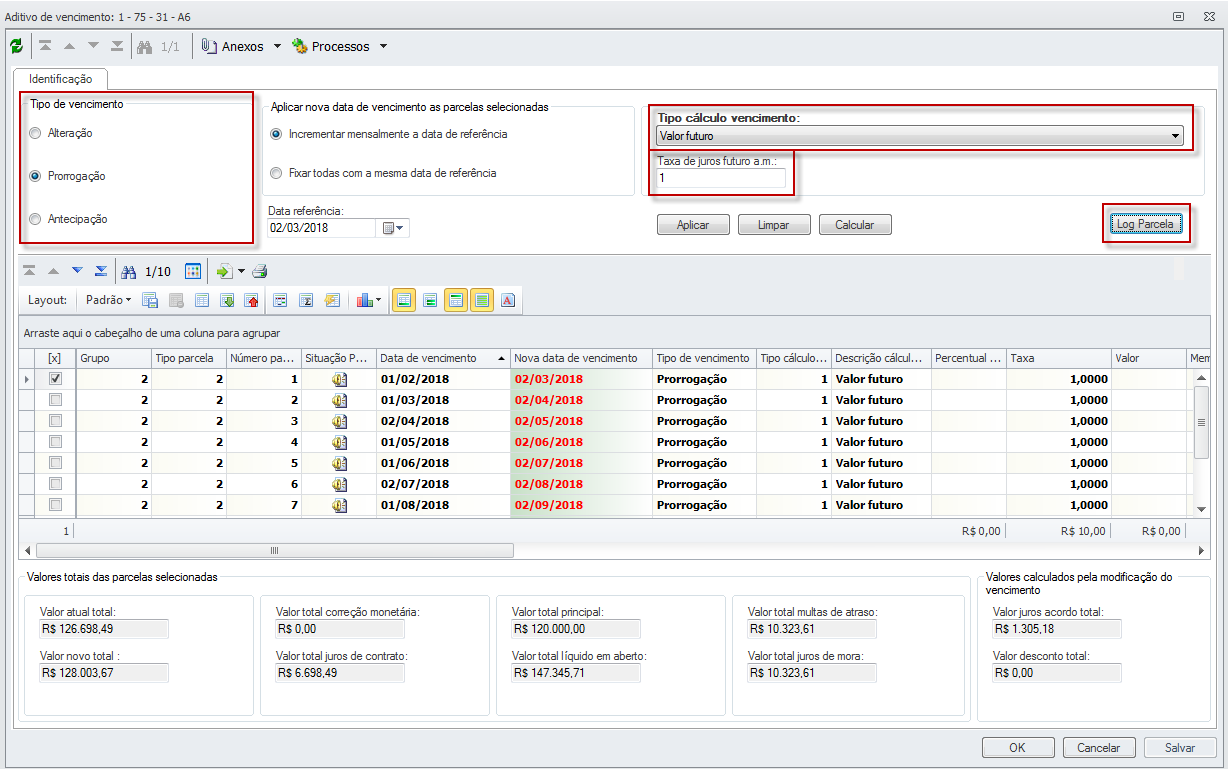The height and width of the screenshot is (769, 1228).
Task: Click the grid vertical scrollbar thumb
Action: pyautogui.click(x=1202, y=423)
